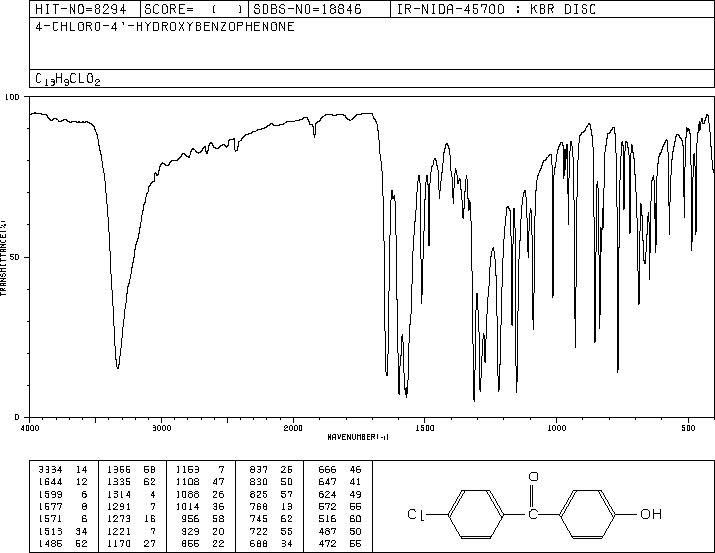Image resolution: width=715 pixels, height=553 pixels.
Task: Click the OH group label in the structure
Action: 651,514
